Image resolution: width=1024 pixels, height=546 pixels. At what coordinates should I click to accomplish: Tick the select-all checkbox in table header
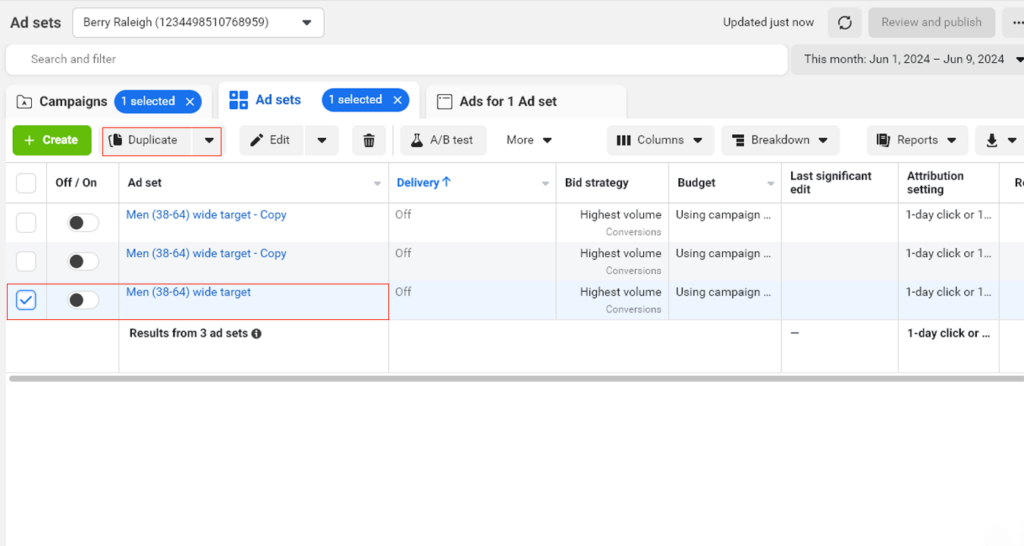pyautogui.click(x=26, y=183)
